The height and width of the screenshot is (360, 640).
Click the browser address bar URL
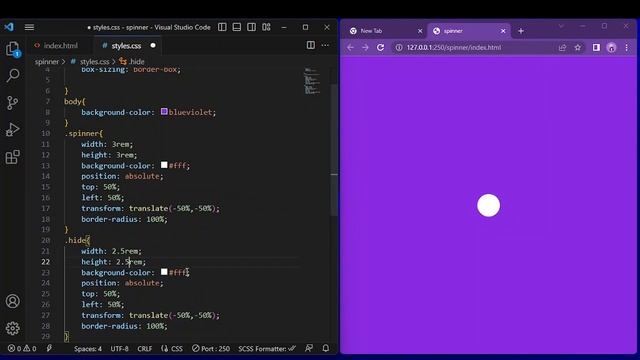(454, 47)
